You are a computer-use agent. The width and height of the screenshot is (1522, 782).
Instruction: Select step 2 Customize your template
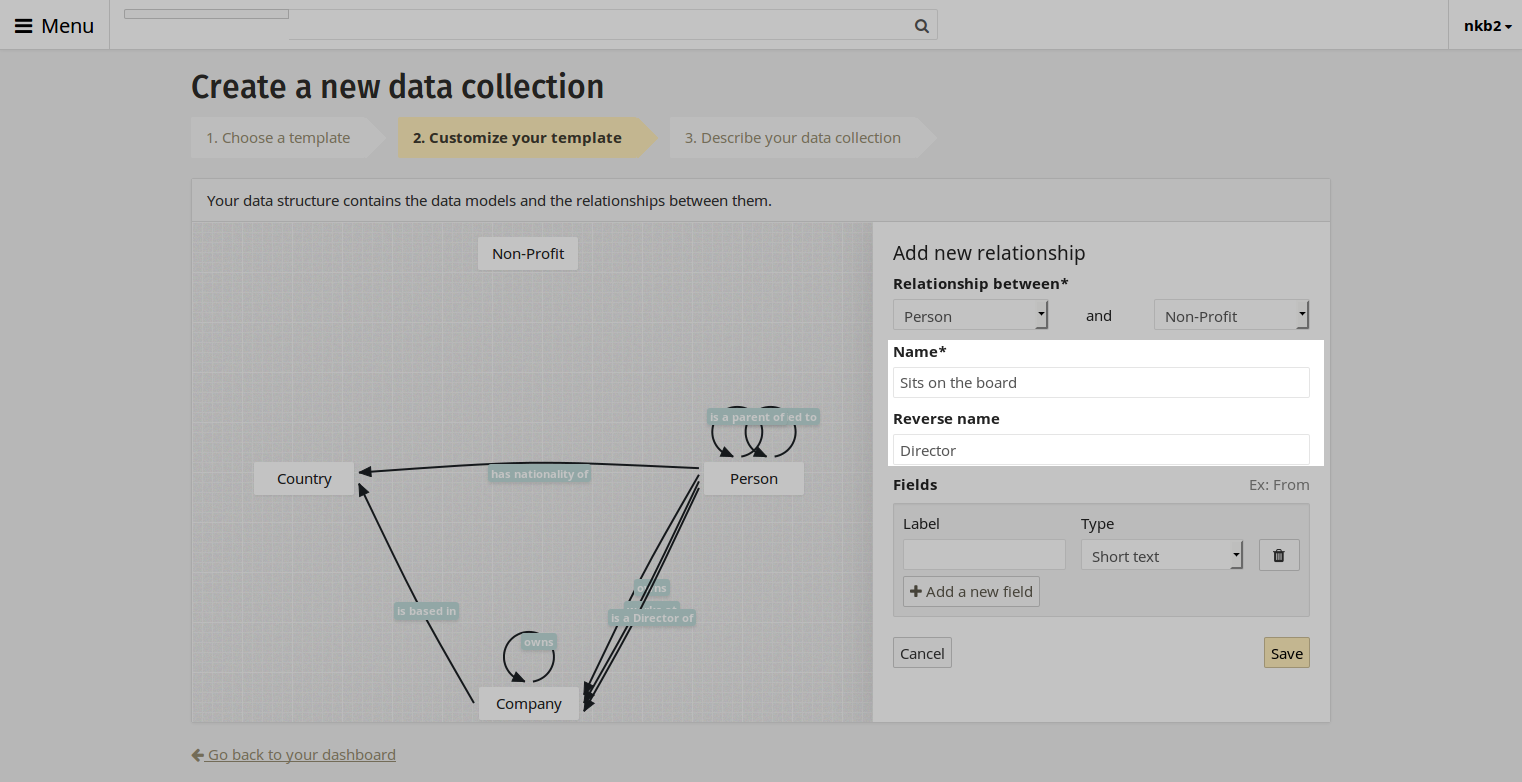click(x=517, y=138)
